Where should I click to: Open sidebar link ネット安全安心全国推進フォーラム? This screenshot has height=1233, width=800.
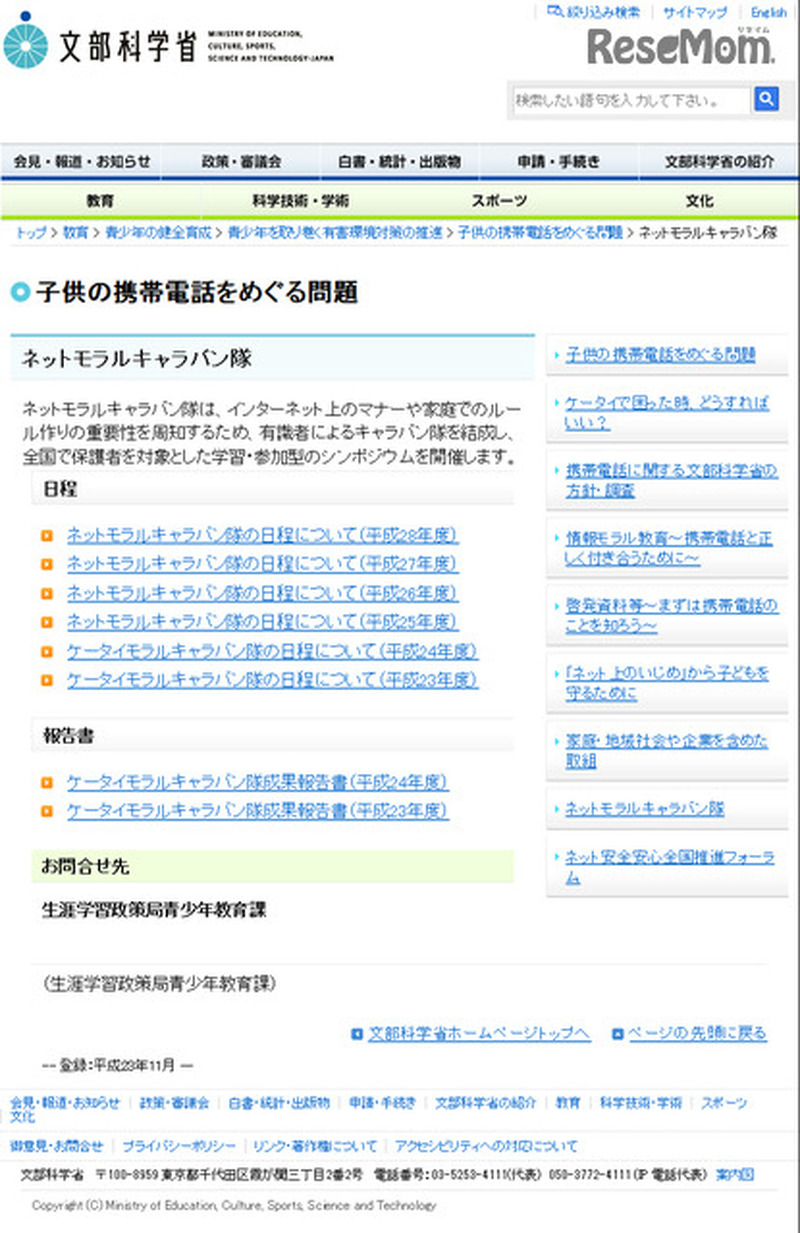[667, 866]
